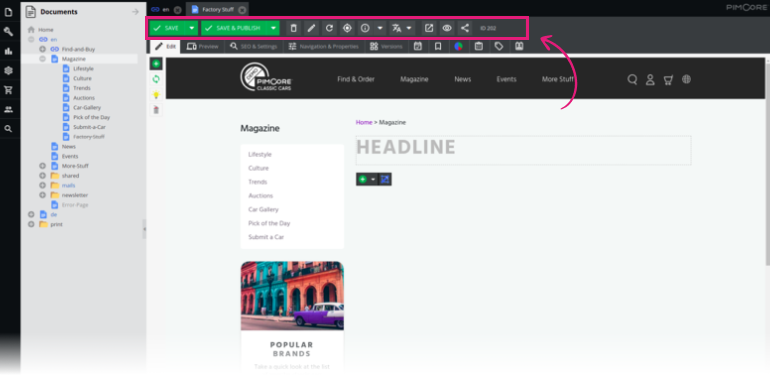770x375 pixels.
Task: Expand the print folder node
Action: pyautogui.click(x=31, y=224)
